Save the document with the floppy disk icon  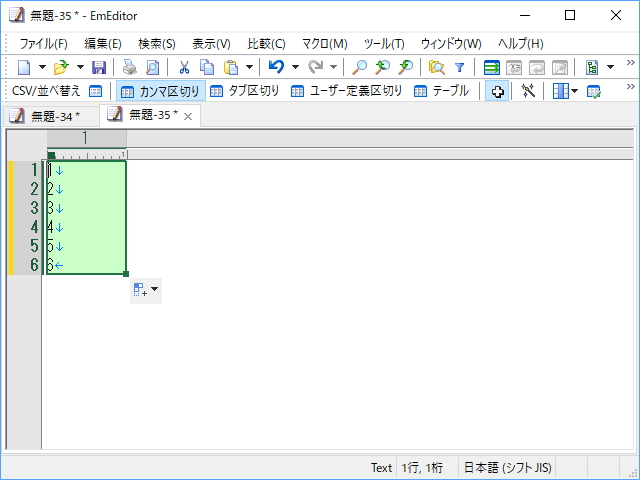click(99, 67)
